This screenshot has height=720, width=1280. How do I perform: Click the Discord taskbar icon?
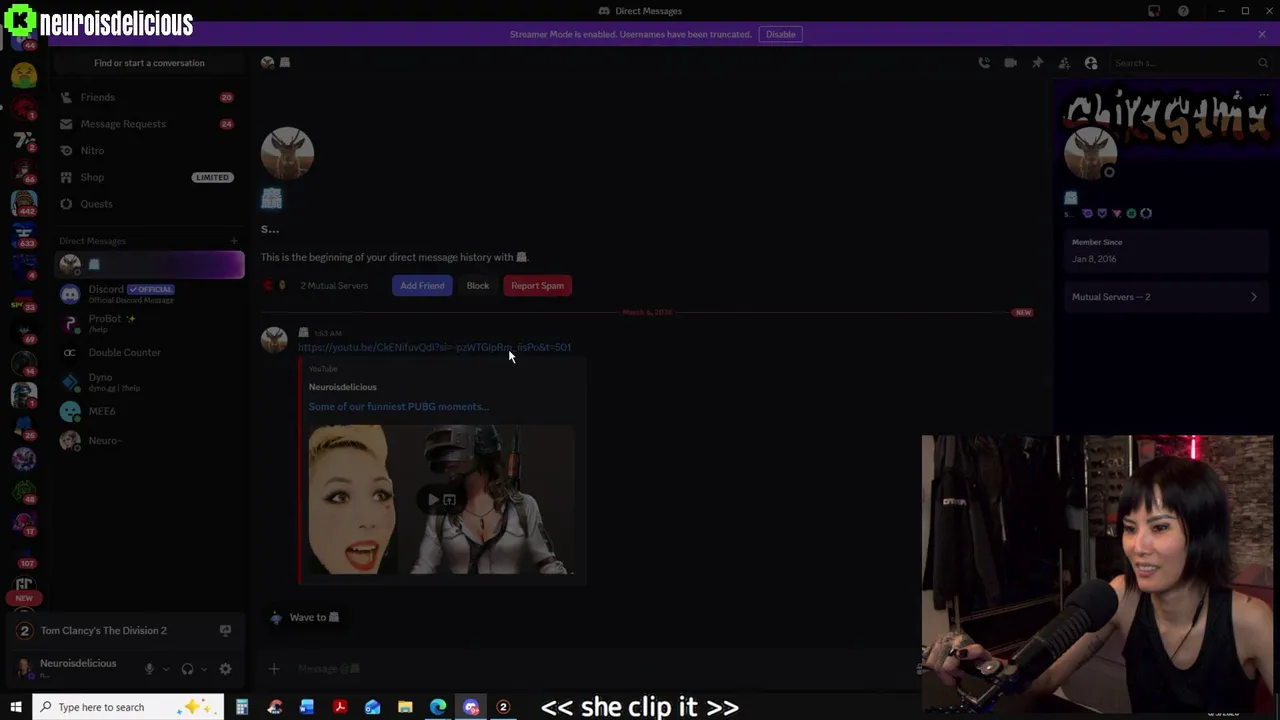[x=471, y=707]
